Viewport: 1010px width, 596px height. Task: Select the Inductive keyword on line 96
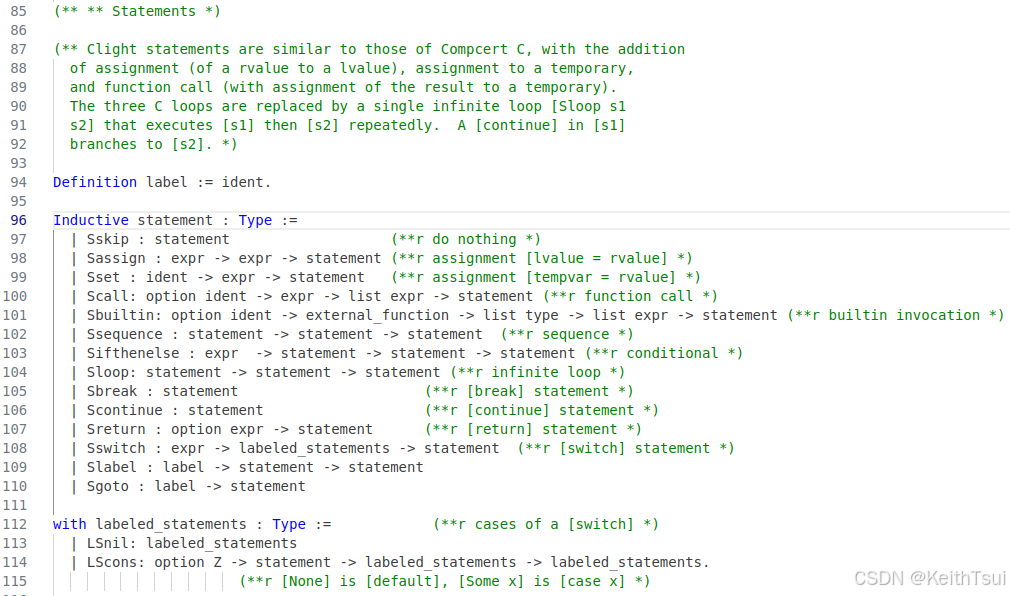tap(91, 220)
